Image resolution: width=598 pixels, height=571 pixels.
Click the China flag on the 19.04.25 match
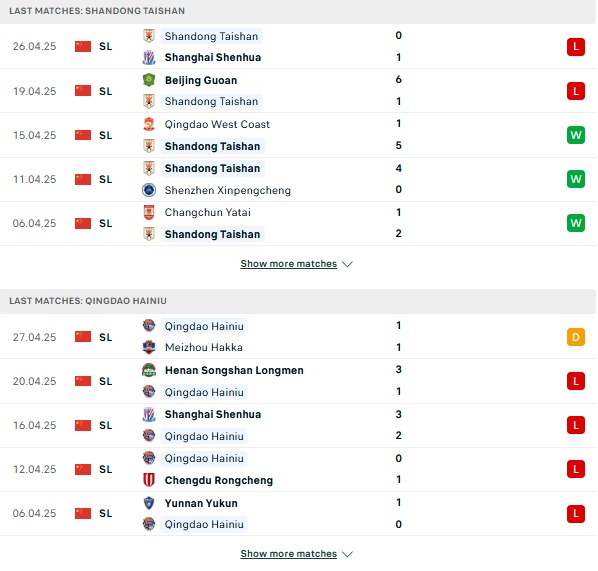tap(83, 91)
